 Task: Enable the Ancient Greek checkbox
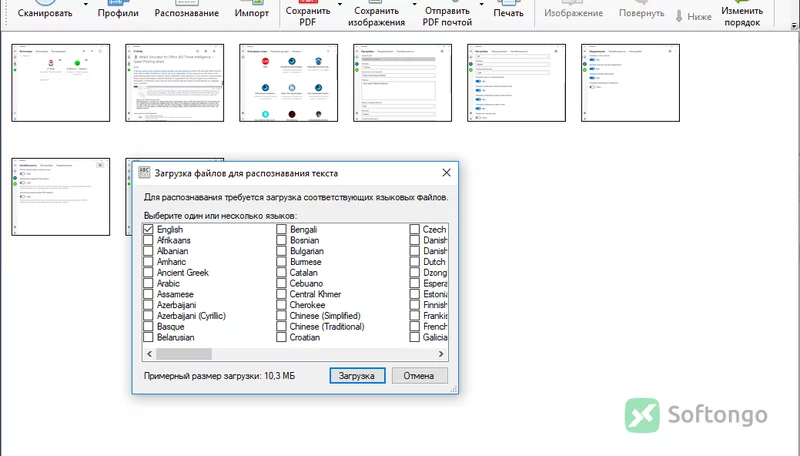click(148, 272)
